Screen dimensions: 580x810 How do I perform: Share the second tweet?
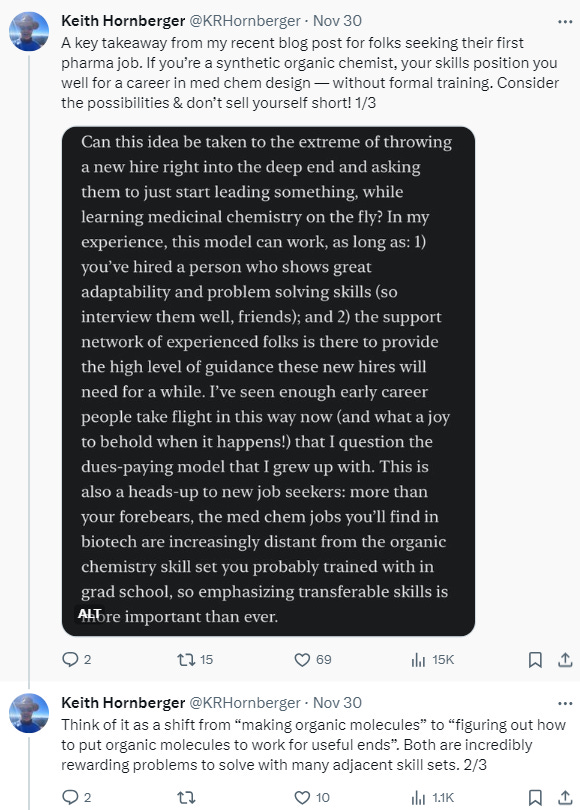[x=565, y=798]
